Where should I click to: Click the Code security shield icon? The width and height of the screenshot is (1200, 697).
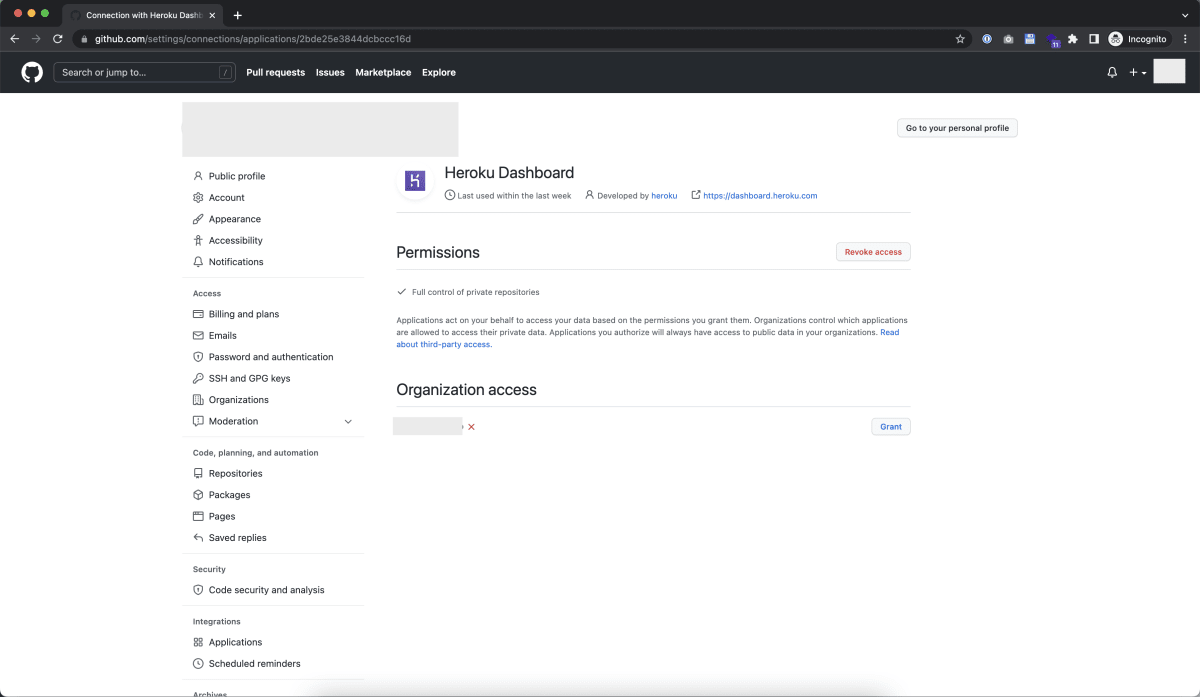(198, 590)
